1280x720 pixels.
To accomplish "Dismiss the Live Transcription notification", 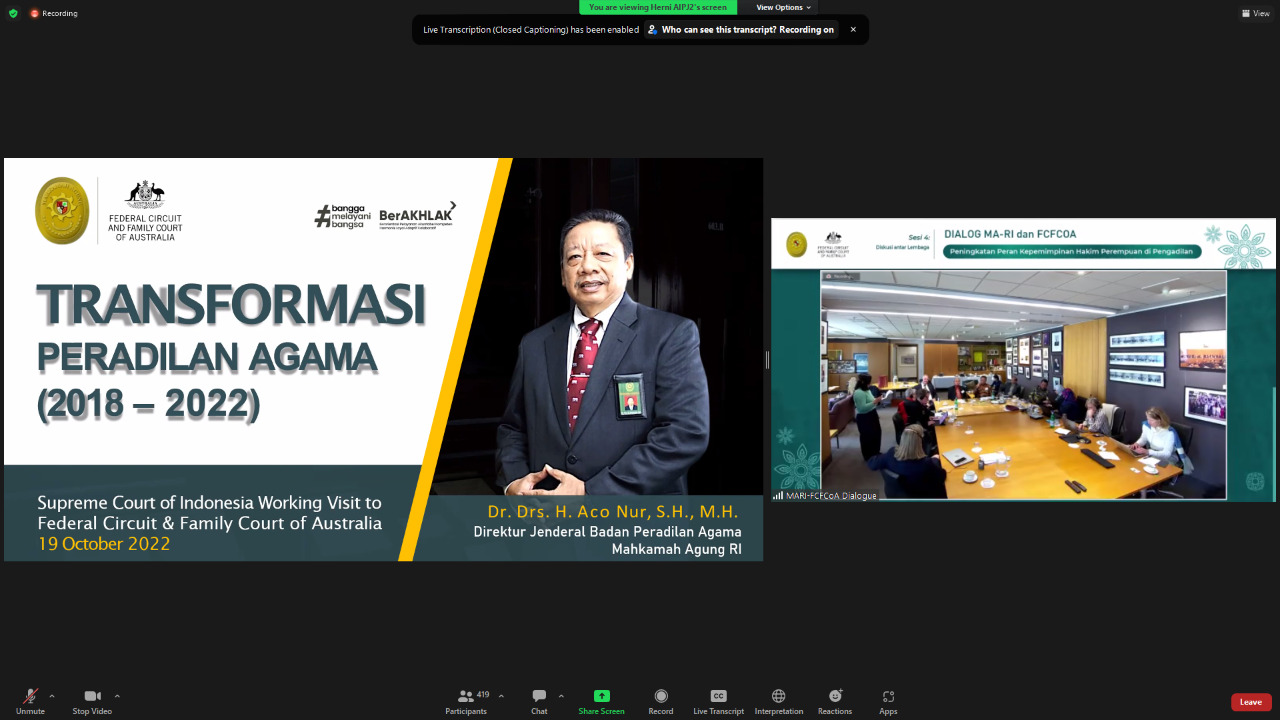I will 853,30.
